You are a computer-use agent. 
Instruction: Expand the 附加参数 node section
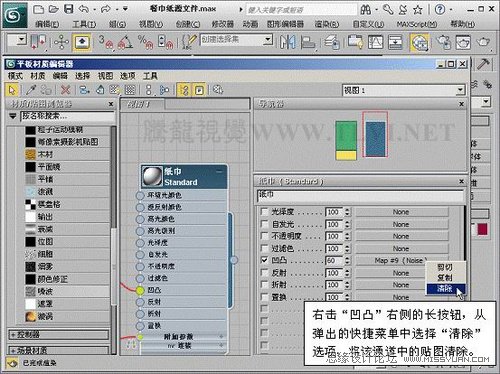click(x=221, y=337)
